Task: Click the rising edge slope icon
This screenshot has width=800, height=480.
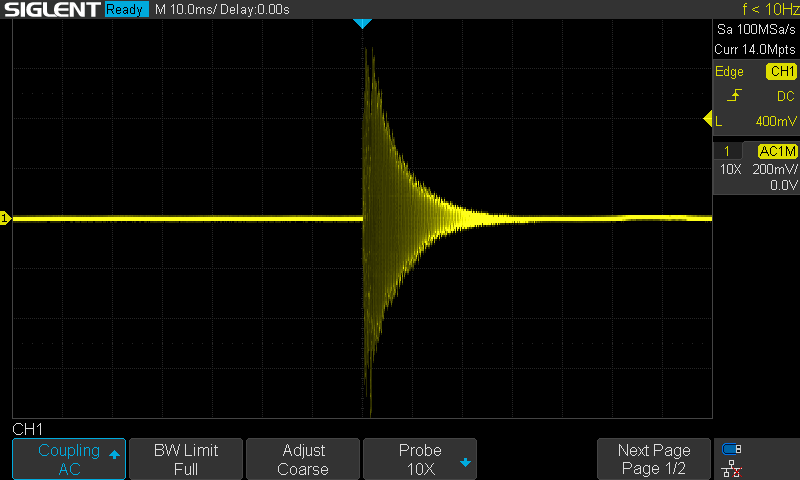Action: click(x=734, y=96)
